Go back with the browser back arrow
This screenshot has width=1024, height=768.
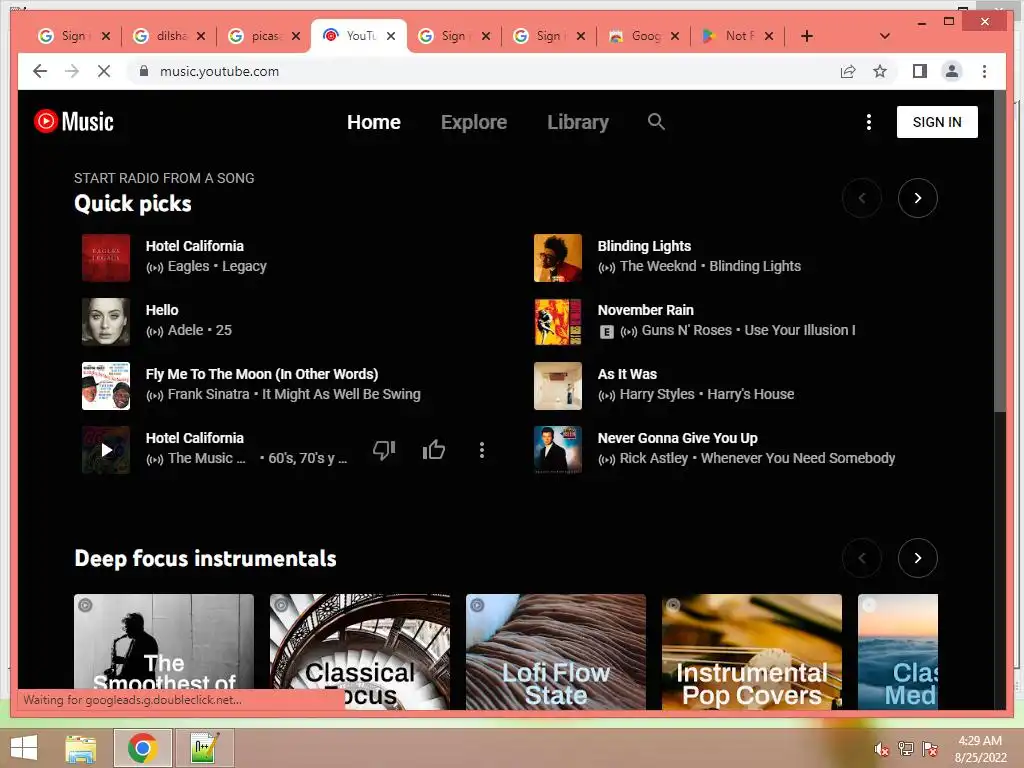[40, 71]
